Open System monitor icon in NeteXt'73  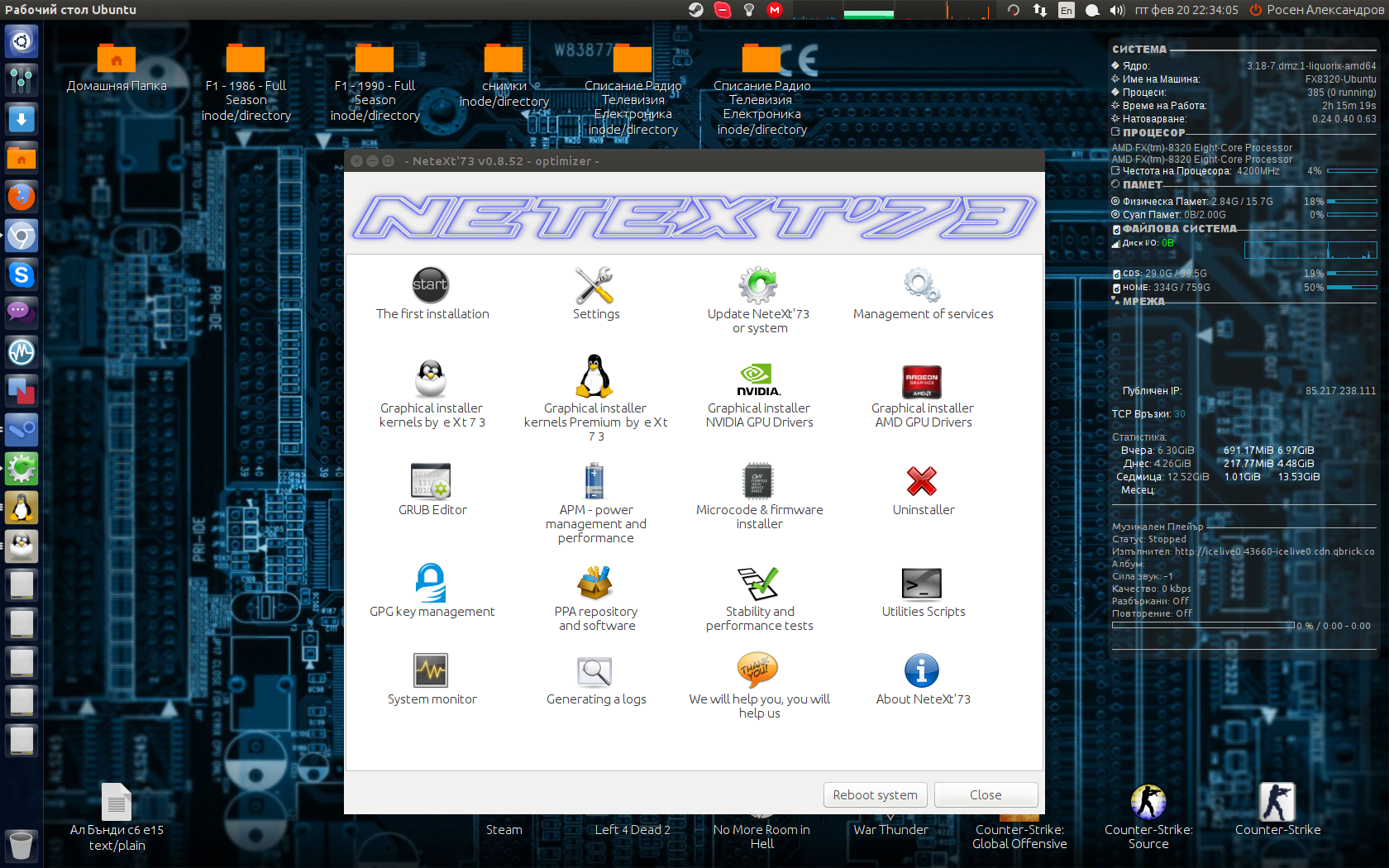(x=431, y=670)
